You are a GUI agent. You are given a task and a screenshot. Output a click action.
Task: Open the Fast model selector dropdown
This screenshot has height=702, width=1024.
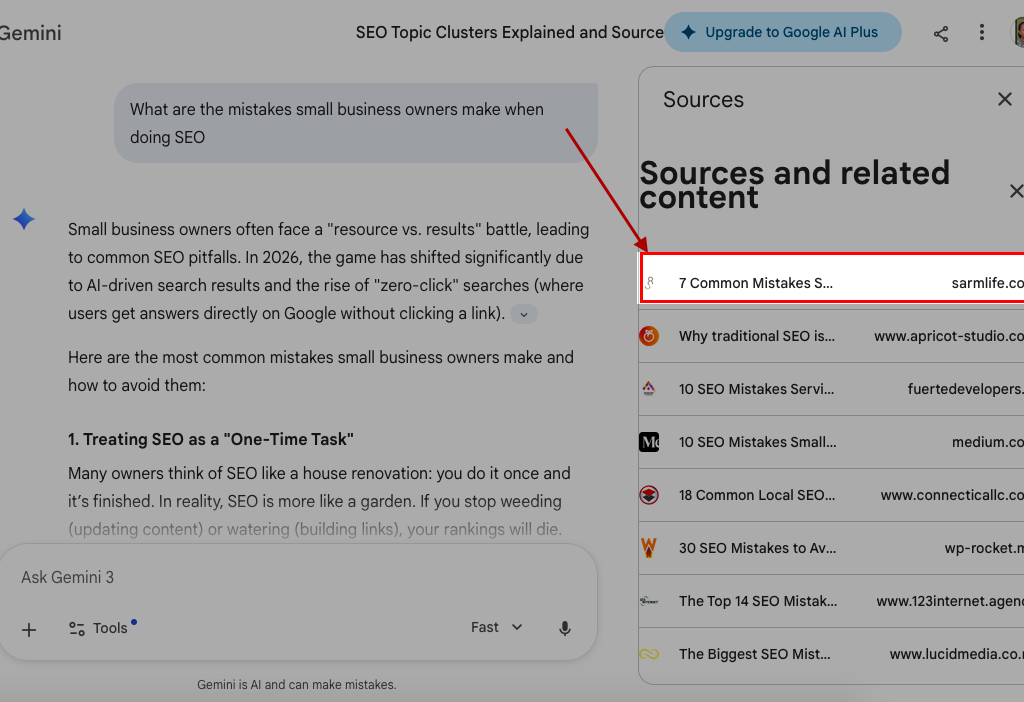pyautogui.click(x=497, y=628)
